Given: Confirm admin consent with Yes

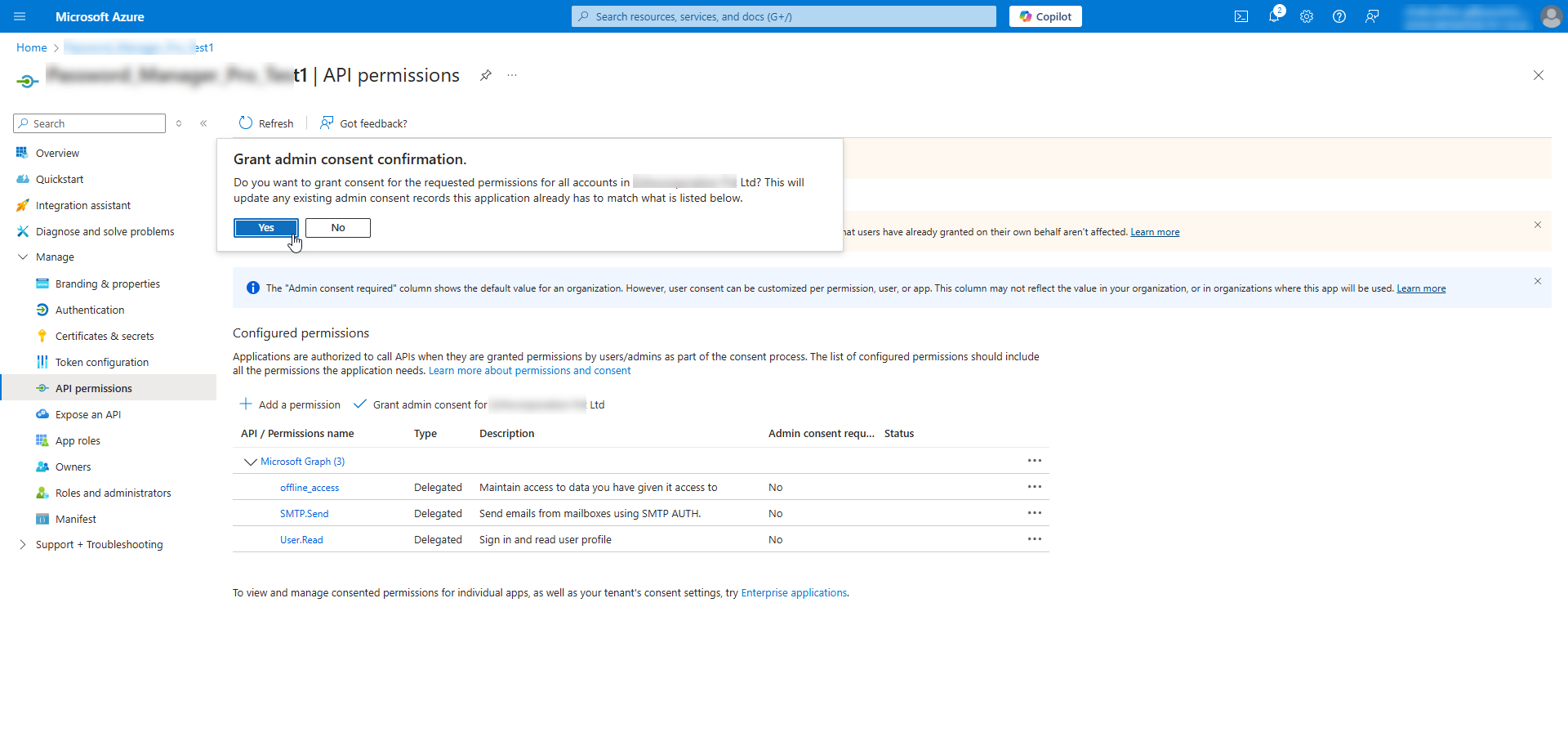Looking at the screenshot, I should [x=266, y=228].
